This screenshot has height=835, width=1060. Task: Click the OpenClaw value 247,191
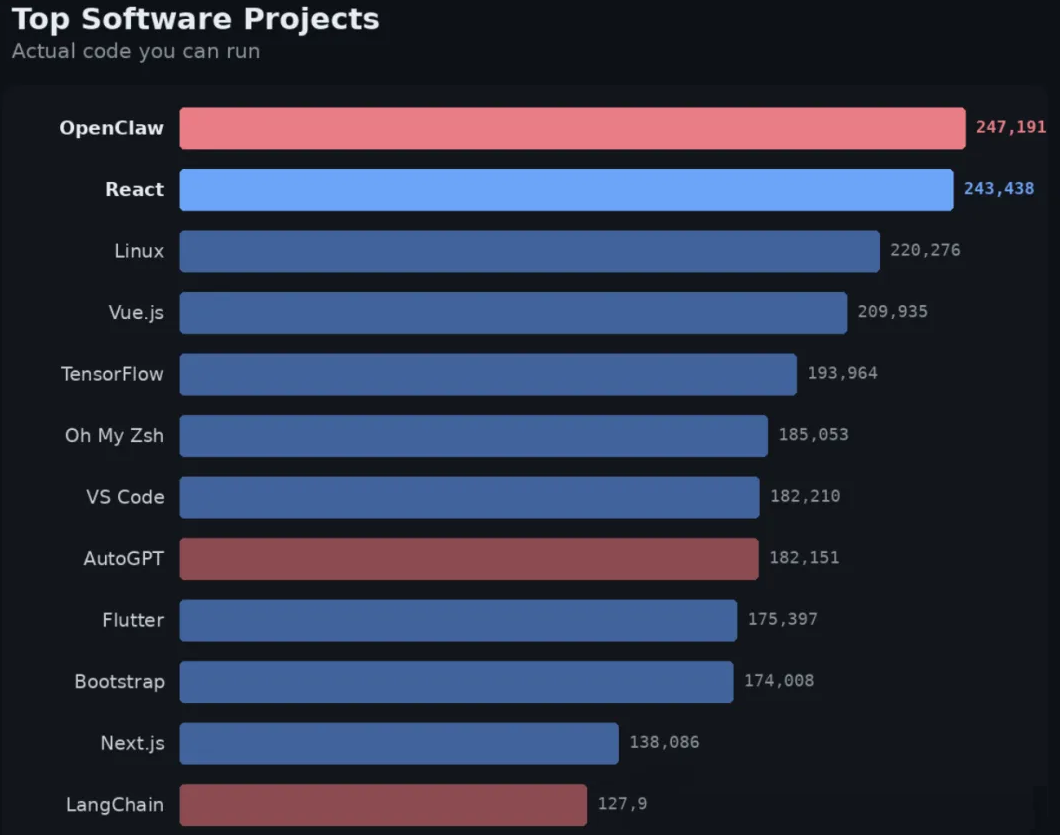coord(1011,127)
